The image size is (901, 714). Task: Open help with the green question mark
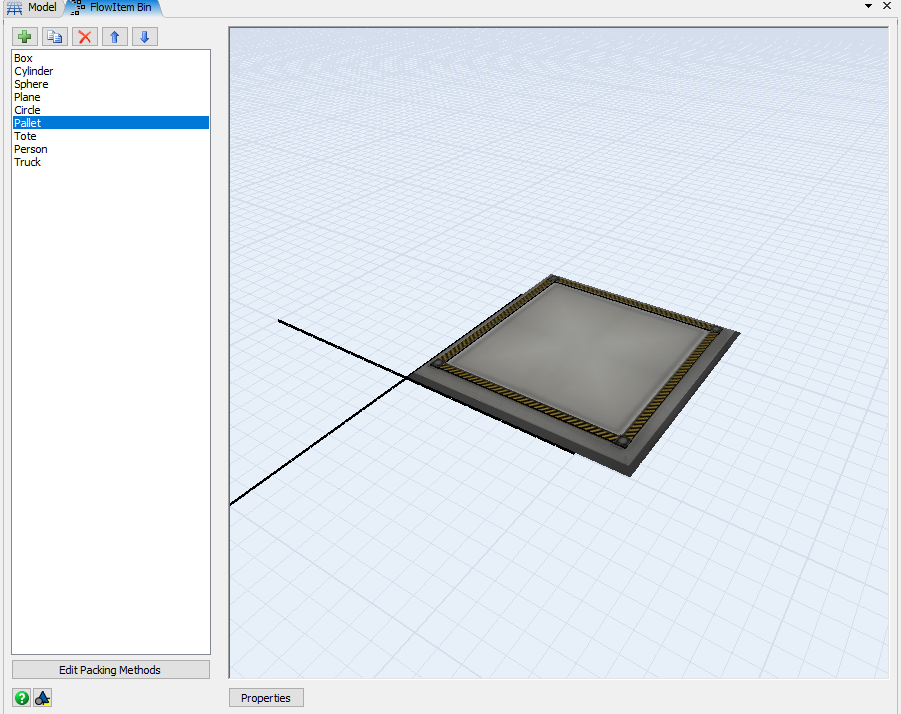pos(22,698)
